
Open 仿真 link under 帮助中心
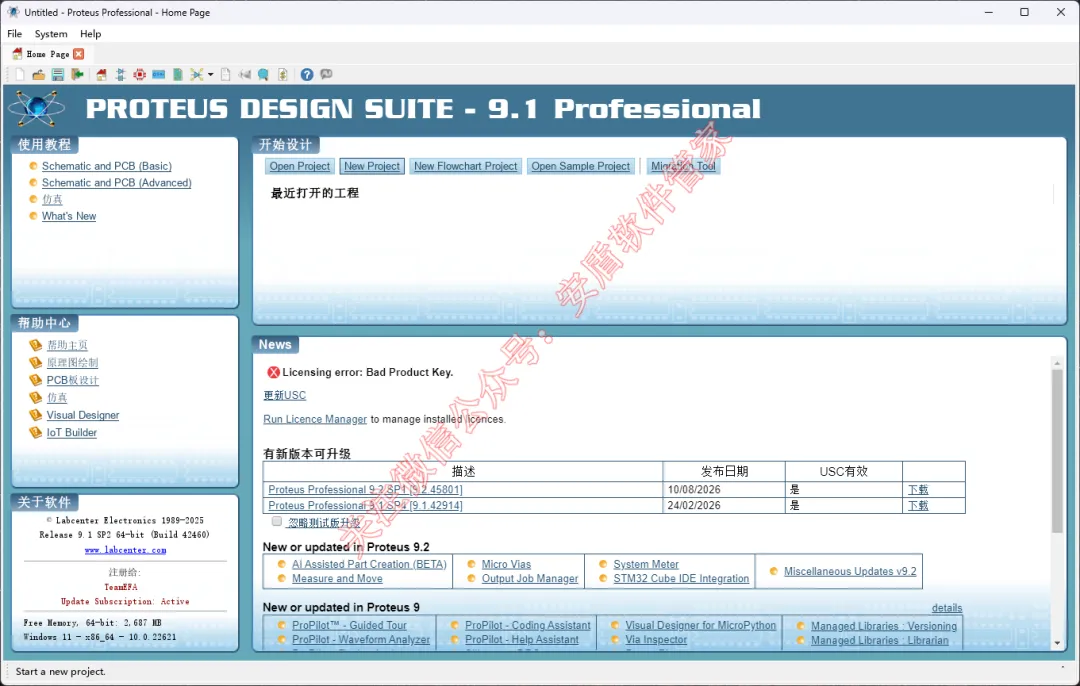point(57,397)
